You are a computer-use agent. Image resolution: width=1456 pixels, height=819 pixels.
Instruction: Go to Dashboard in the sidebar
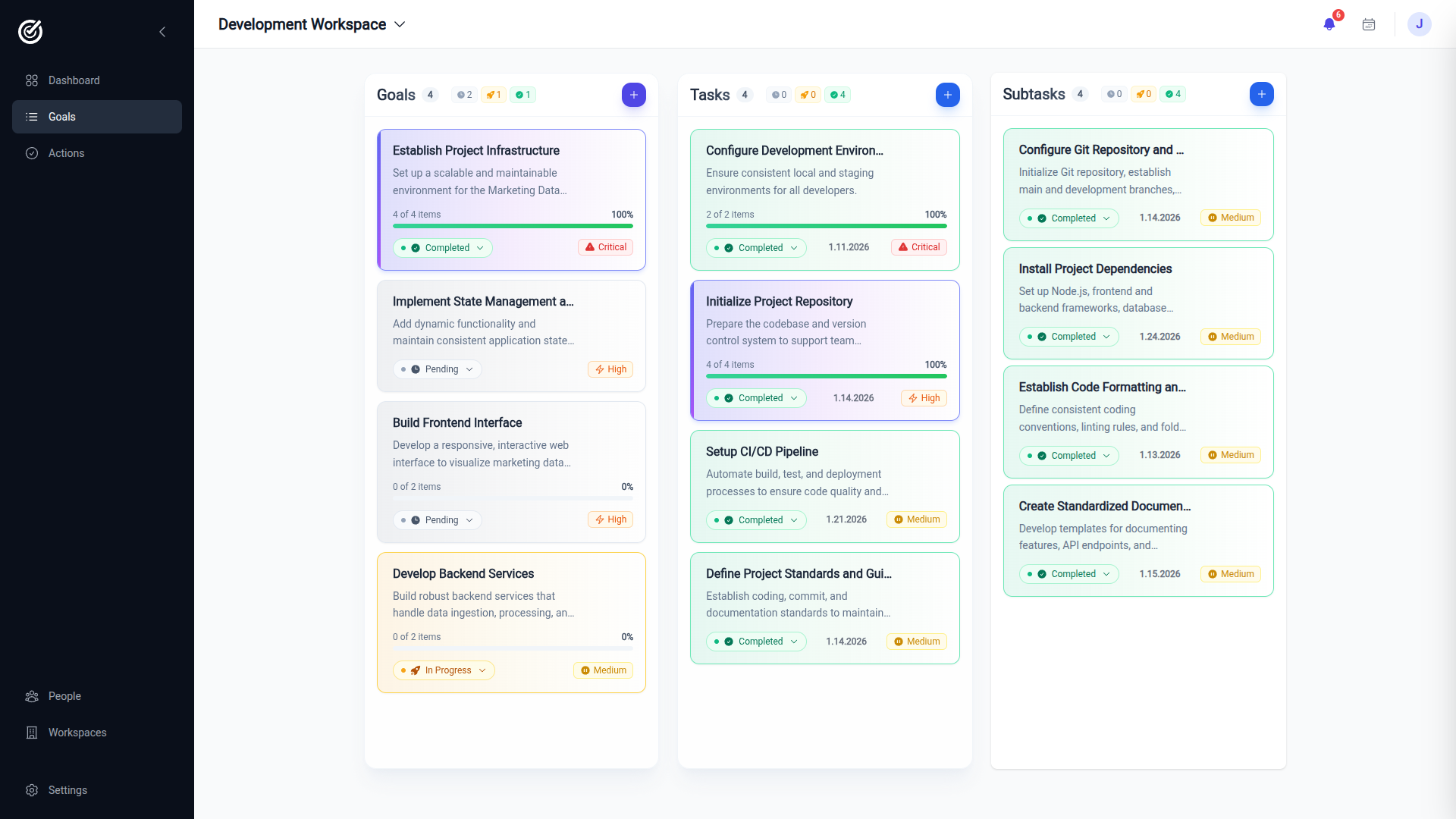pyautogui.click(x=74, y=80)
